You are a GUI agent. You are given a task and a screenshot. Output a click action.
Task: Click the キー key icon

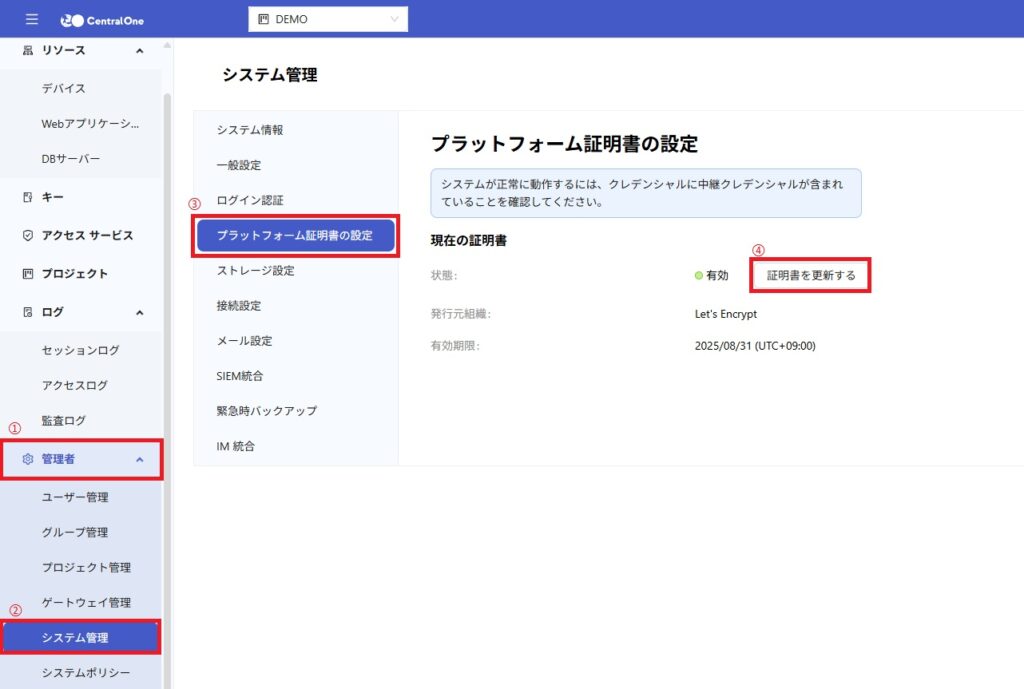28,198
